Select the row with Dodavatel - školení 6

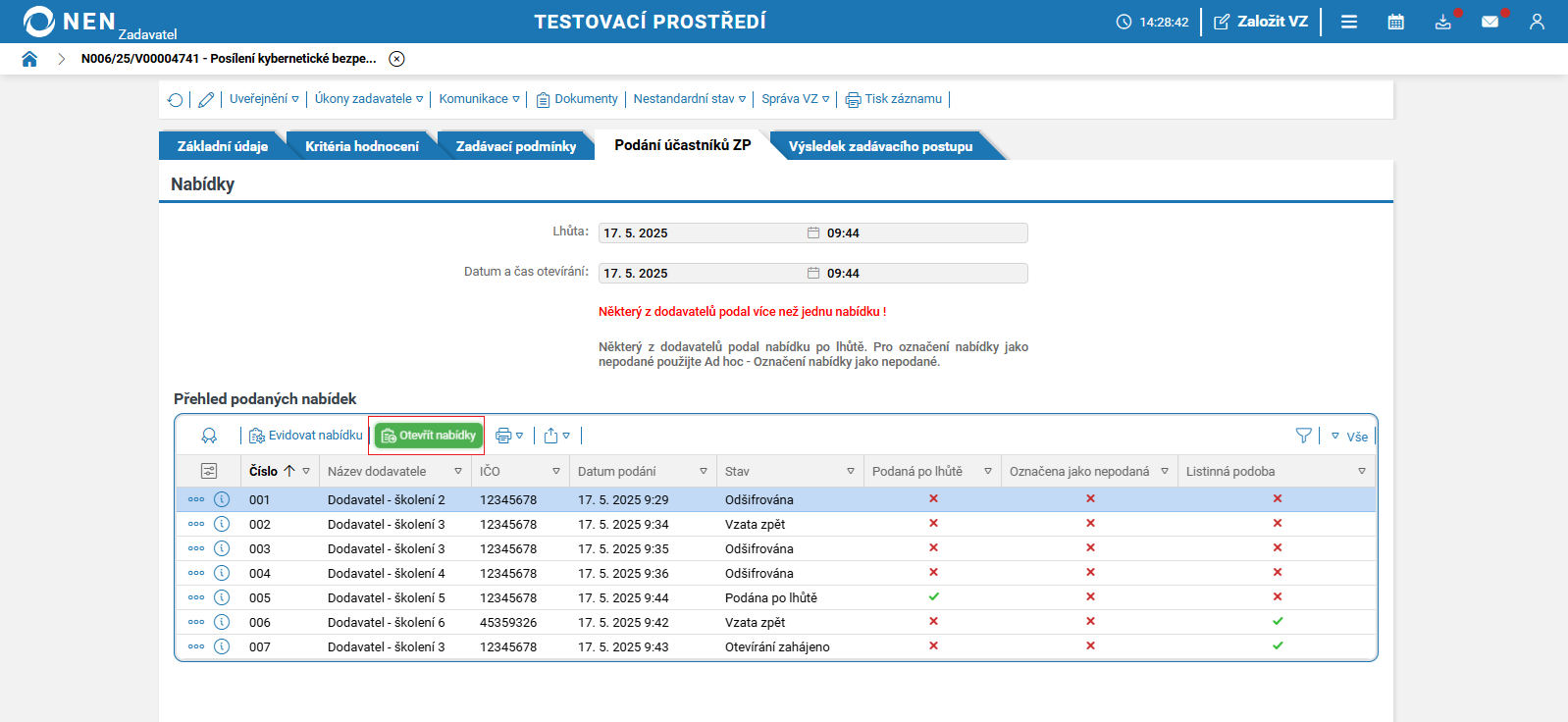point(775,622)
